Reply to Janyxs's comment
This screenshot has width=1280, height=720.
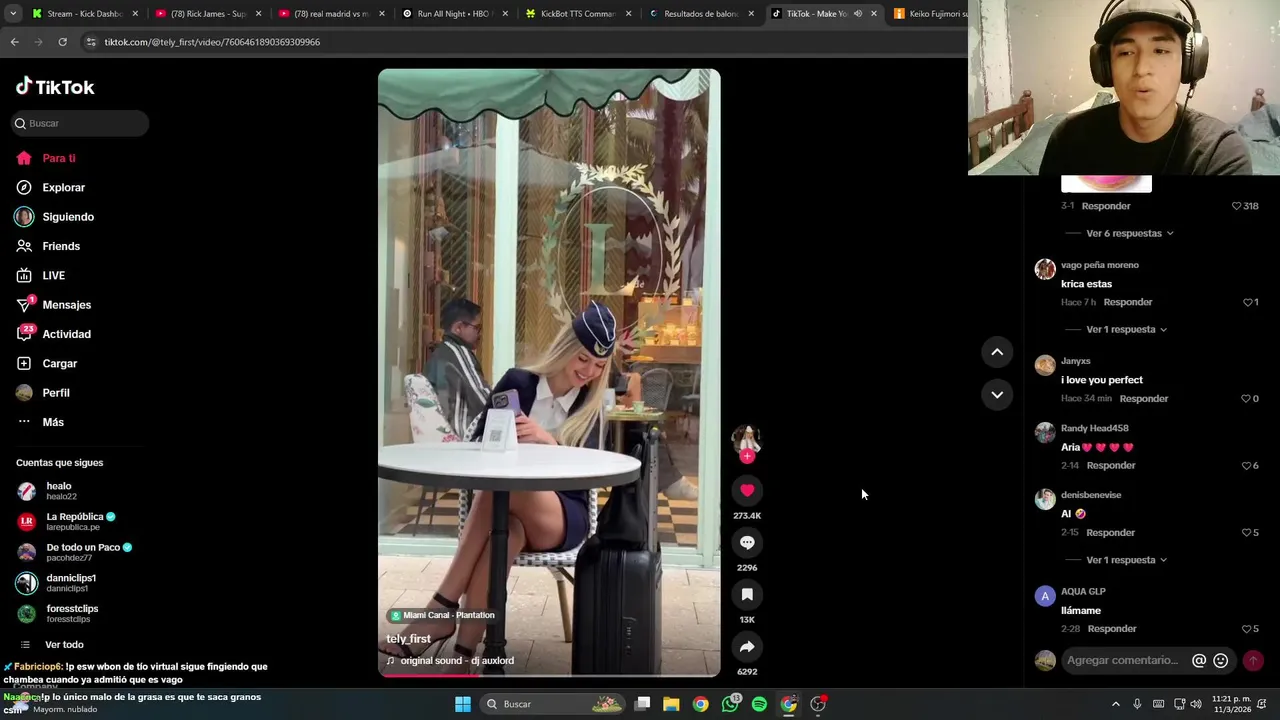pyautogui.click(x=1144, y=398)
